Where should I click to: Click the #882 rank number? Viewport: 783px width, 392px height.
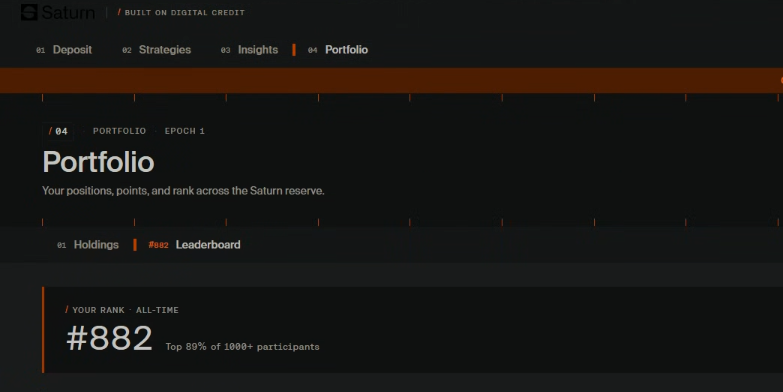(x=109, y=339)
